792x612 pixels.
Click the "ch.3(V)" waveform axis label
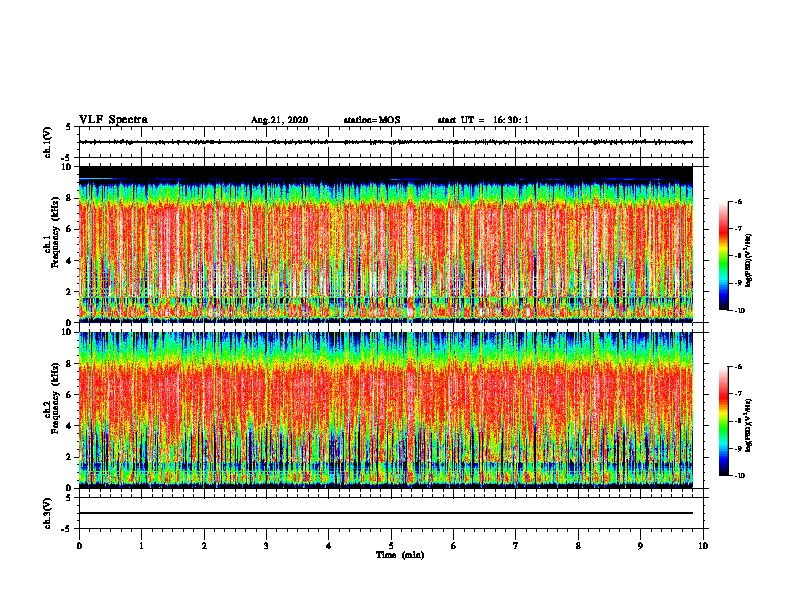(x=47, y=513)
